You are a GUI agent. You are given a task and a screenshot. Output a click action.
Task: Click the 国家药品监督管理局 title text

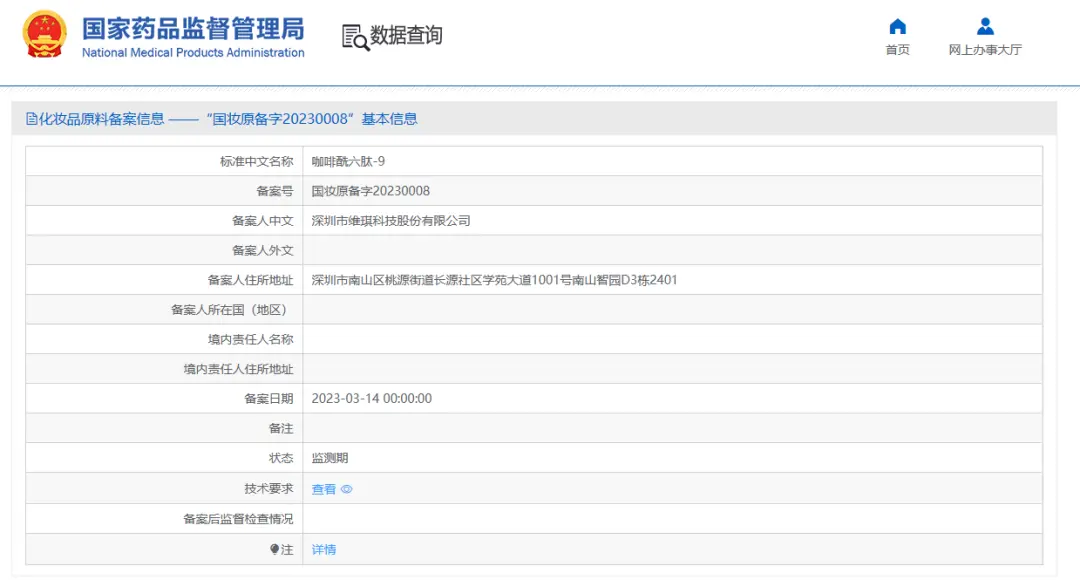193,28
